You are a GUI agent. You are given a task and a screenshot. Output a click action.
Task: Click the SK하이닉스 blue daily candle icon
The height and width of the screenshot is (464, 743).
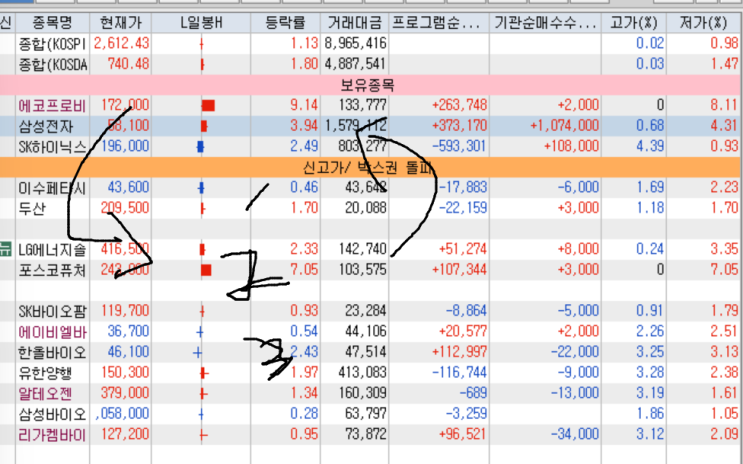[200, 146]
